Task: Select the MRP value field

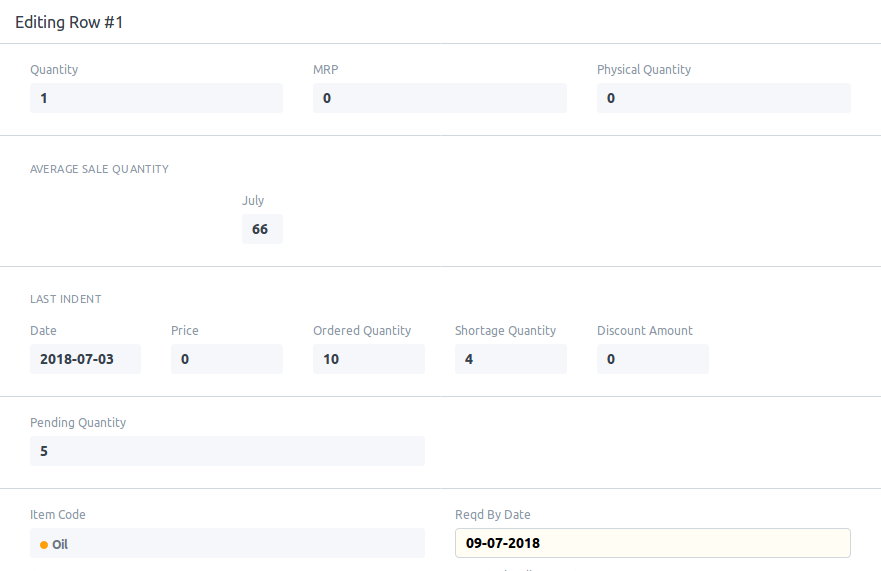Action: 439,98
